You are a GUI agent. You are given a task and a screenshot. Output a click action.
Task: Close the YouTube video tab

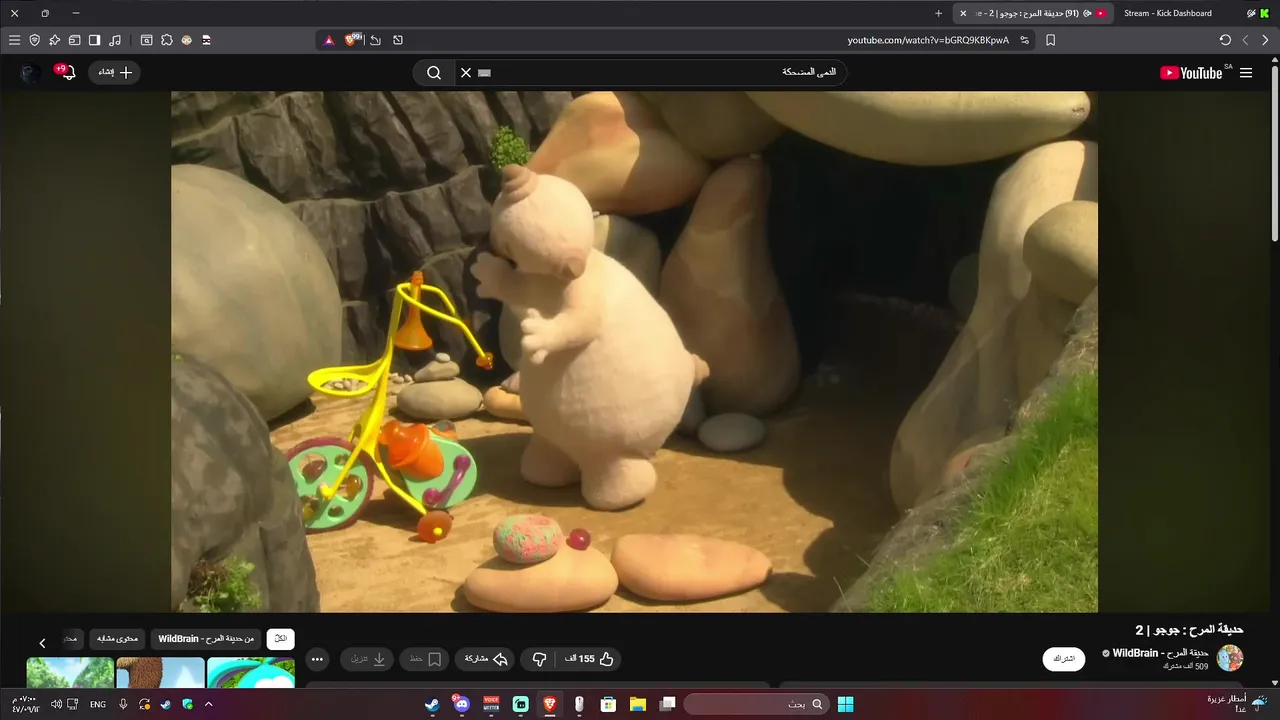click(963, 13)
